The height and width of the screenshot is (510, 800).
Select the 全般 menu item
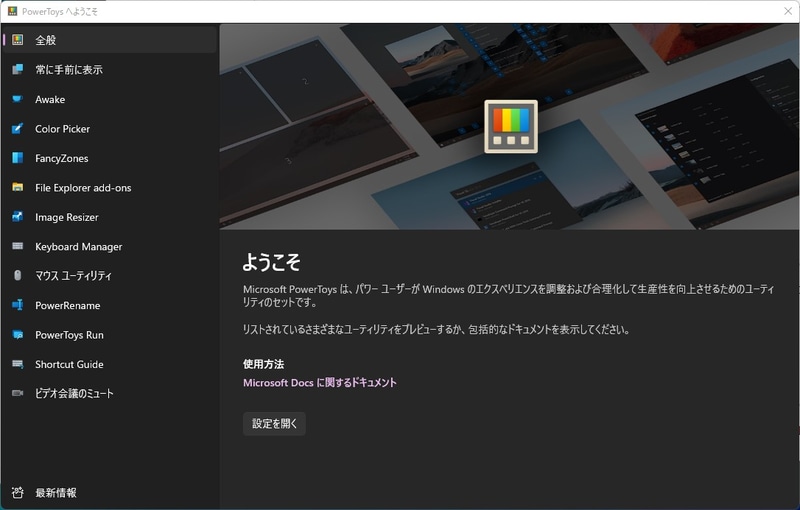point(110,40)
